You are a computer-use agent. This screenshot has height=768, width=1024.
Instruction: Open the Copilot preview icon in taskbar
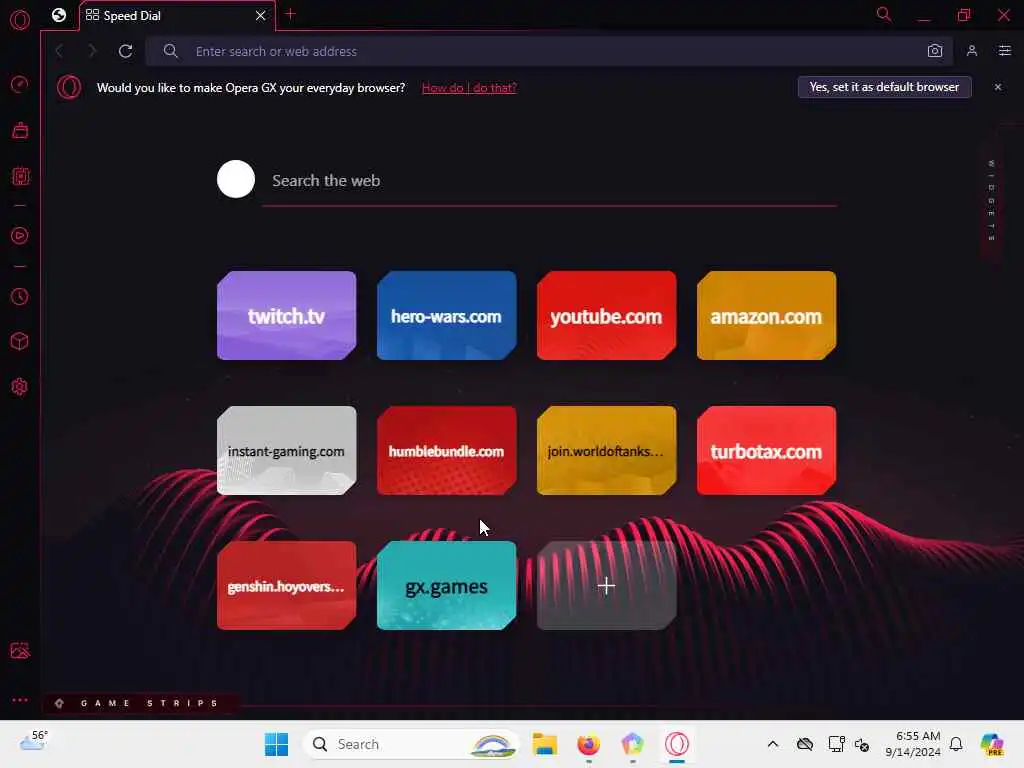point(992,744)
